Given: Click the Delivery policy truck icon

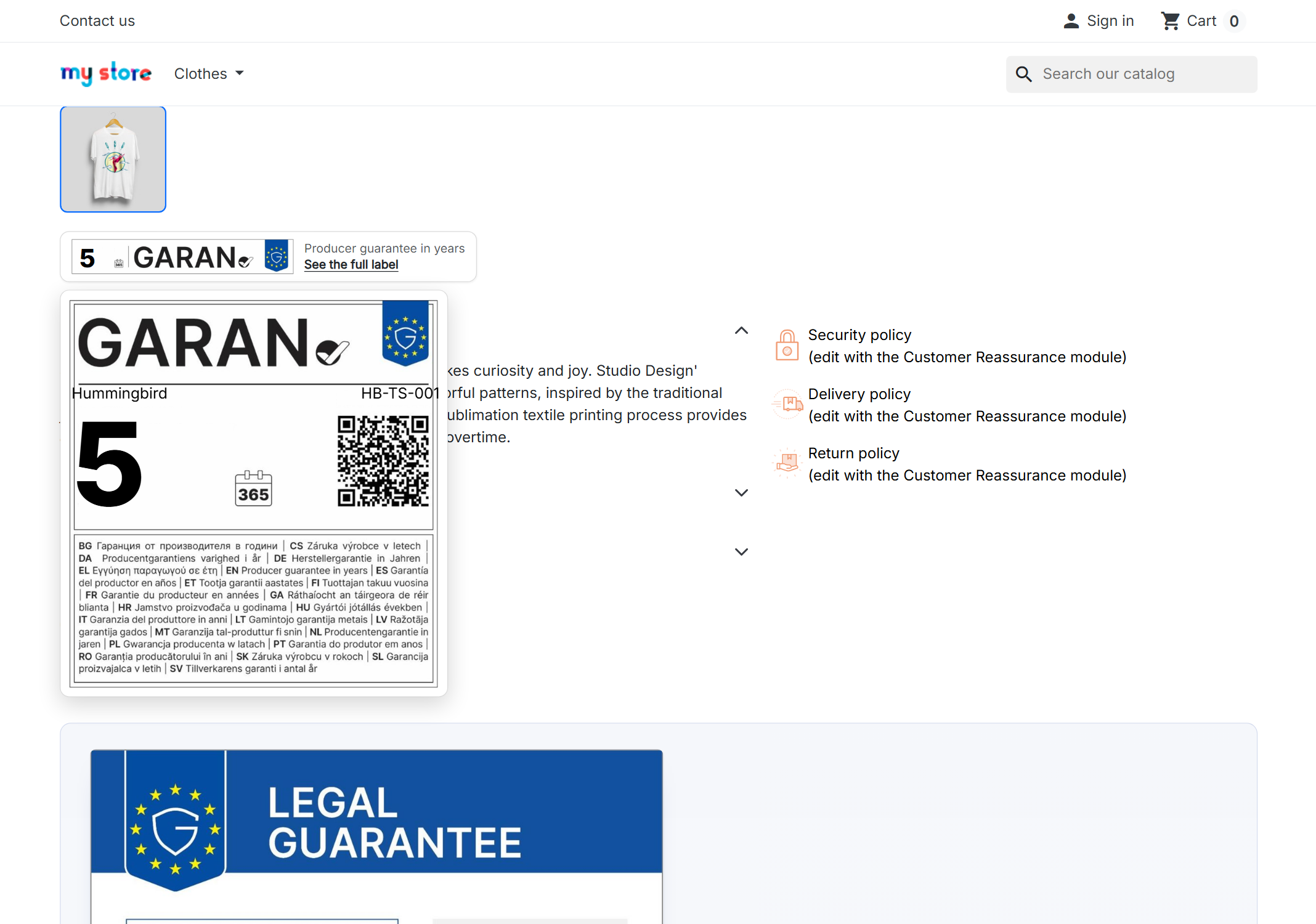Looking at the screenshot, I should tap(788, 404).
